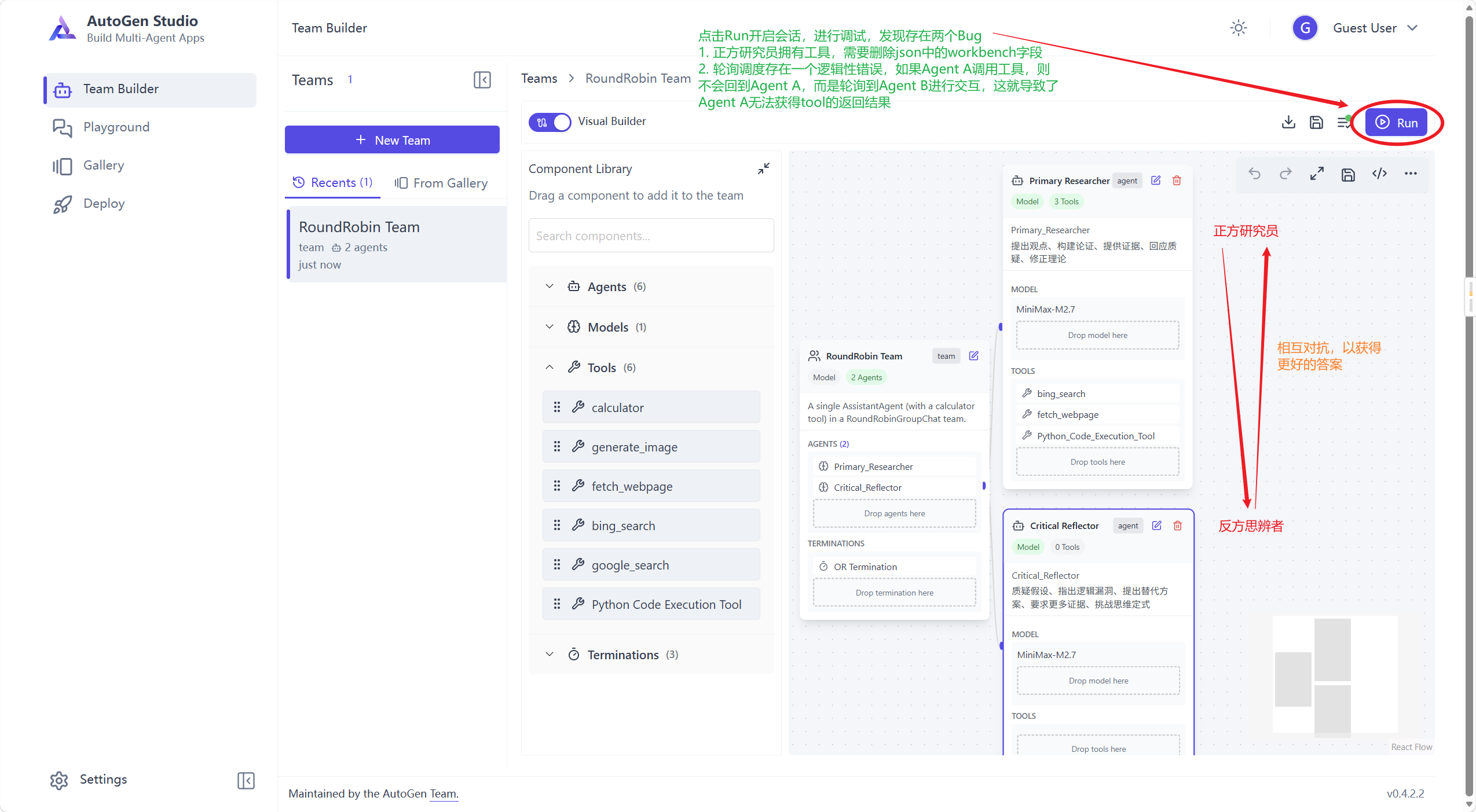1476x812 pixels.
Task: Toggle the Visual Builder switch
Action: coord(550,122)
